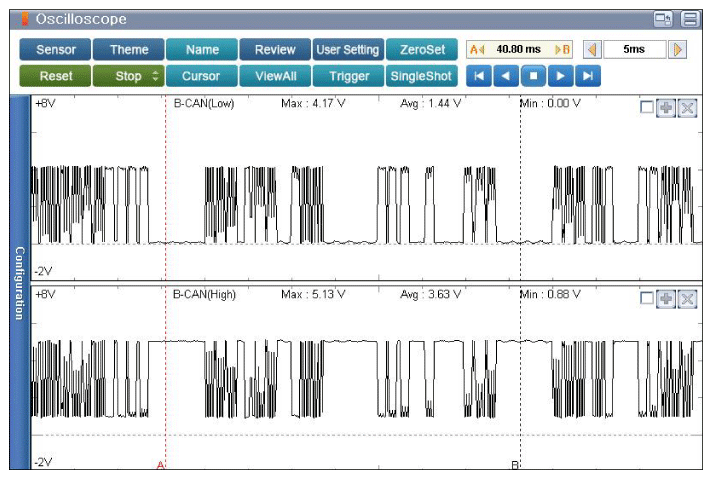Play the recorded waveform forward
Image resolution: width=712 pixels, height=479 pixels.
(562, 76)
